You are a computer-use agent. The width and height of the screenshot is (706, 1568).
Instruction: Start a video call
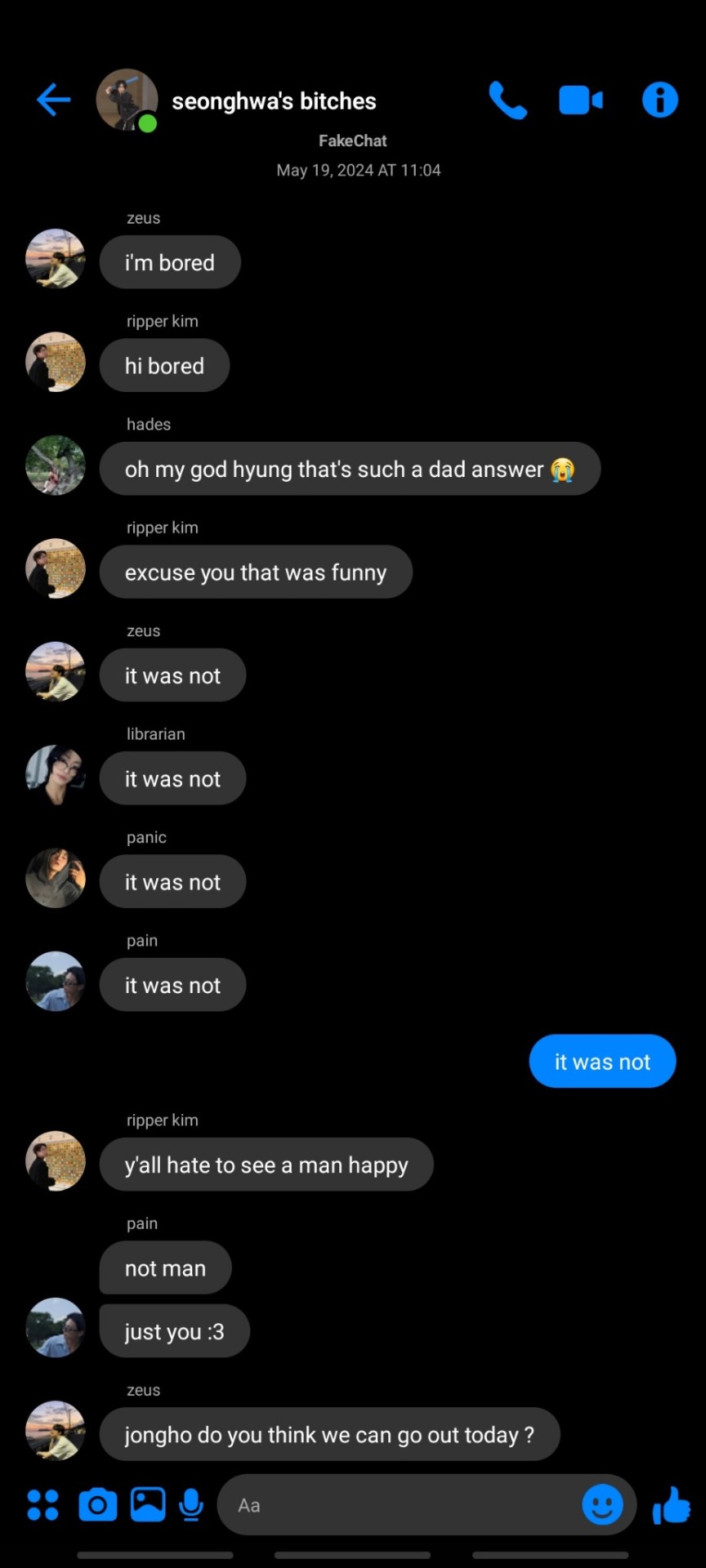tap(581, 100)
